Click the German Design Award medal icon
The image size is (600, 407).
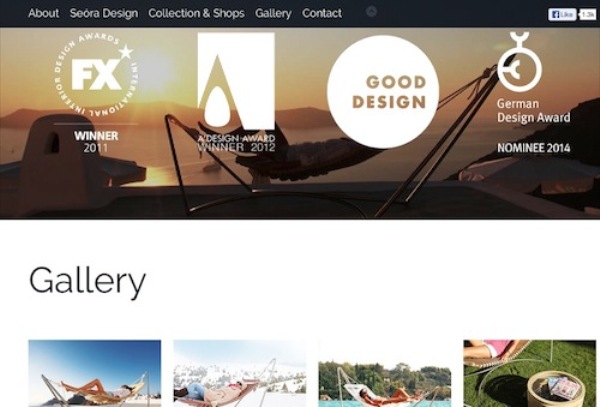coord(518,62)
